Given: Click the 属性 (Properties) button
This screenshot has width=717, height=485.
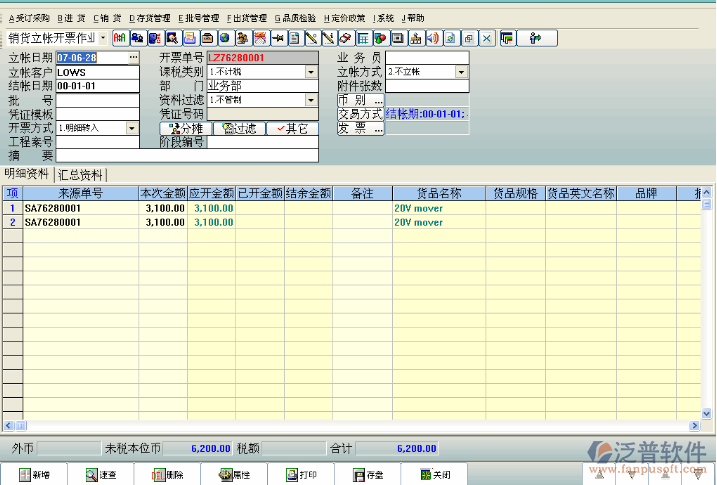Looking at the screenshot, I should pos(234,474).
